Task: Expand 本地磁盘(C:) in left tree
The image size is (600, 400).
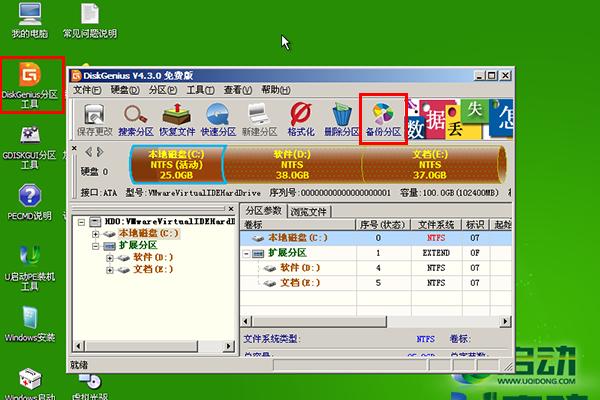Action: (x=95, y=234)
